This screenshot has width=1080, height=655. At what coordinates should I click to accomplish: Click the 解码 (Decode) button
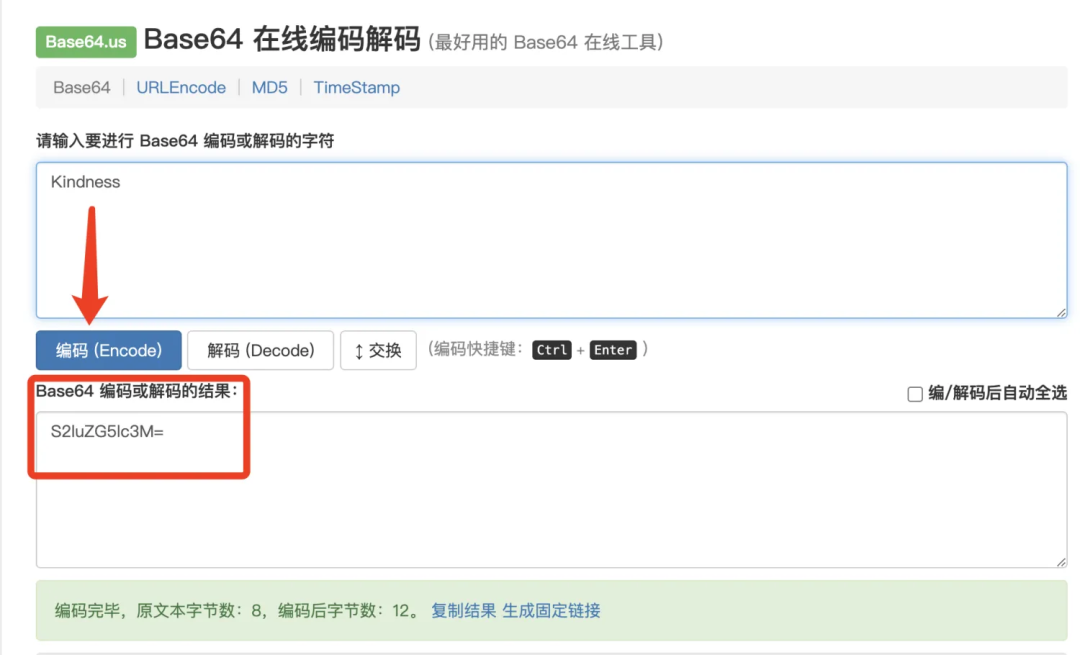click(260, 351)
